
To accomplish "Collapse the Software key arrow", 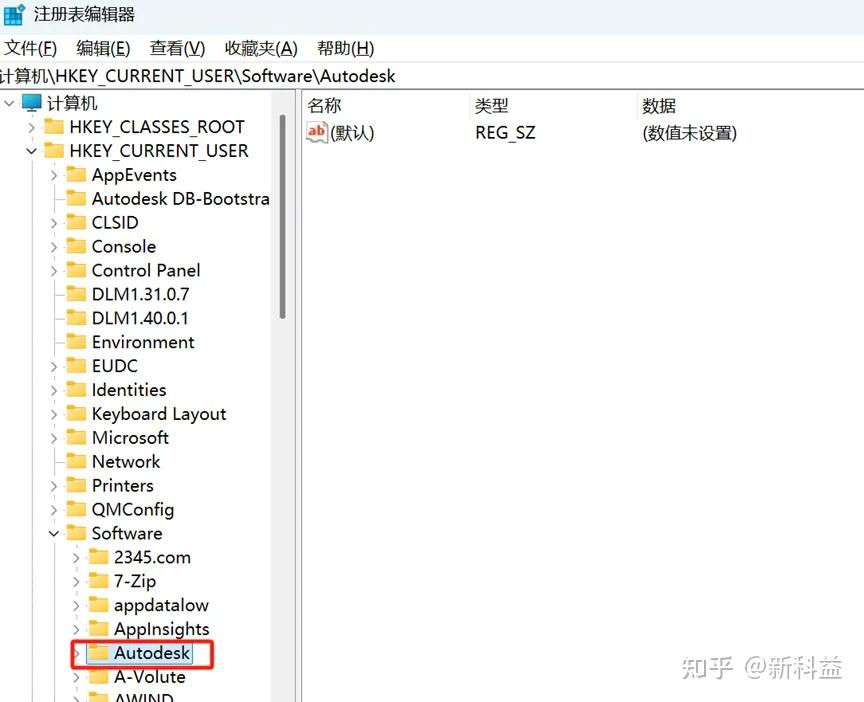I will point(54,533).
